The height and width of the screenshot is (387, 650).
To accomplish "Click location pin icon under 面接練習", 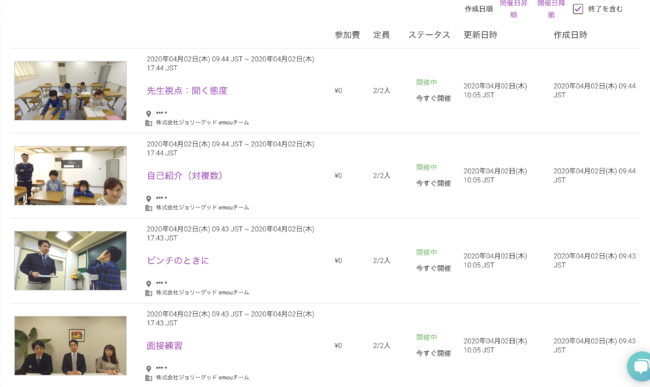I will tap(148, 368).
